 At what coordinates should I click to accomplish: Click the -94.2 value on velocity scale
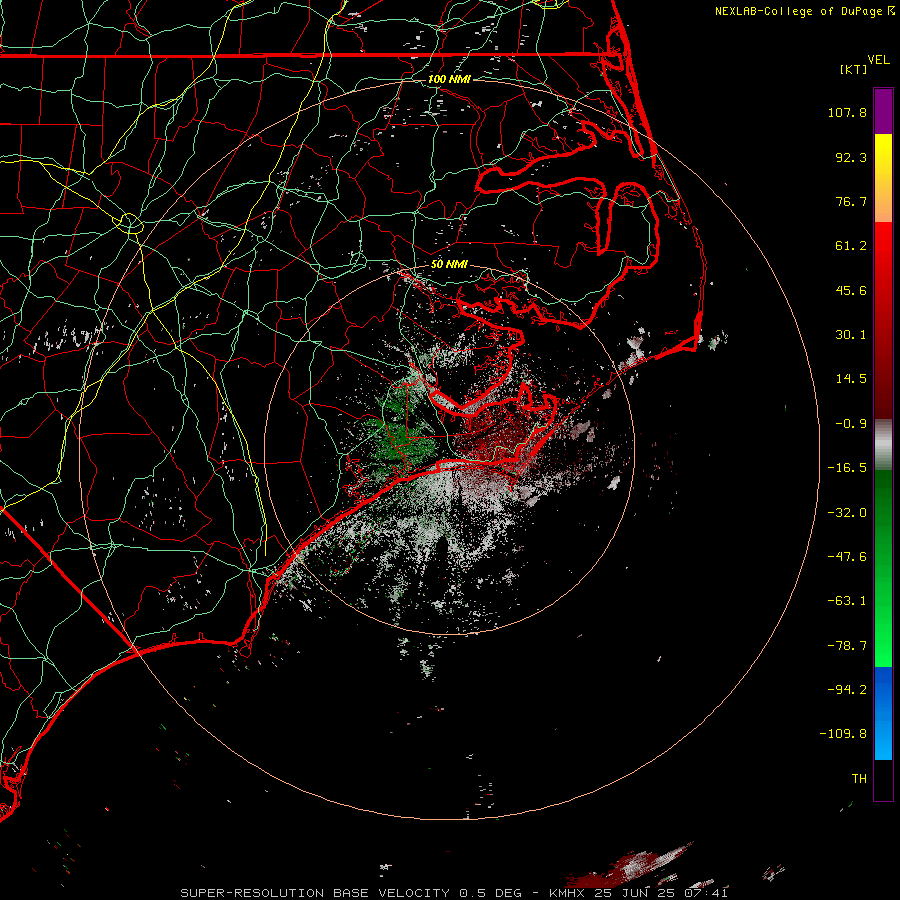(x=847, y=689)
